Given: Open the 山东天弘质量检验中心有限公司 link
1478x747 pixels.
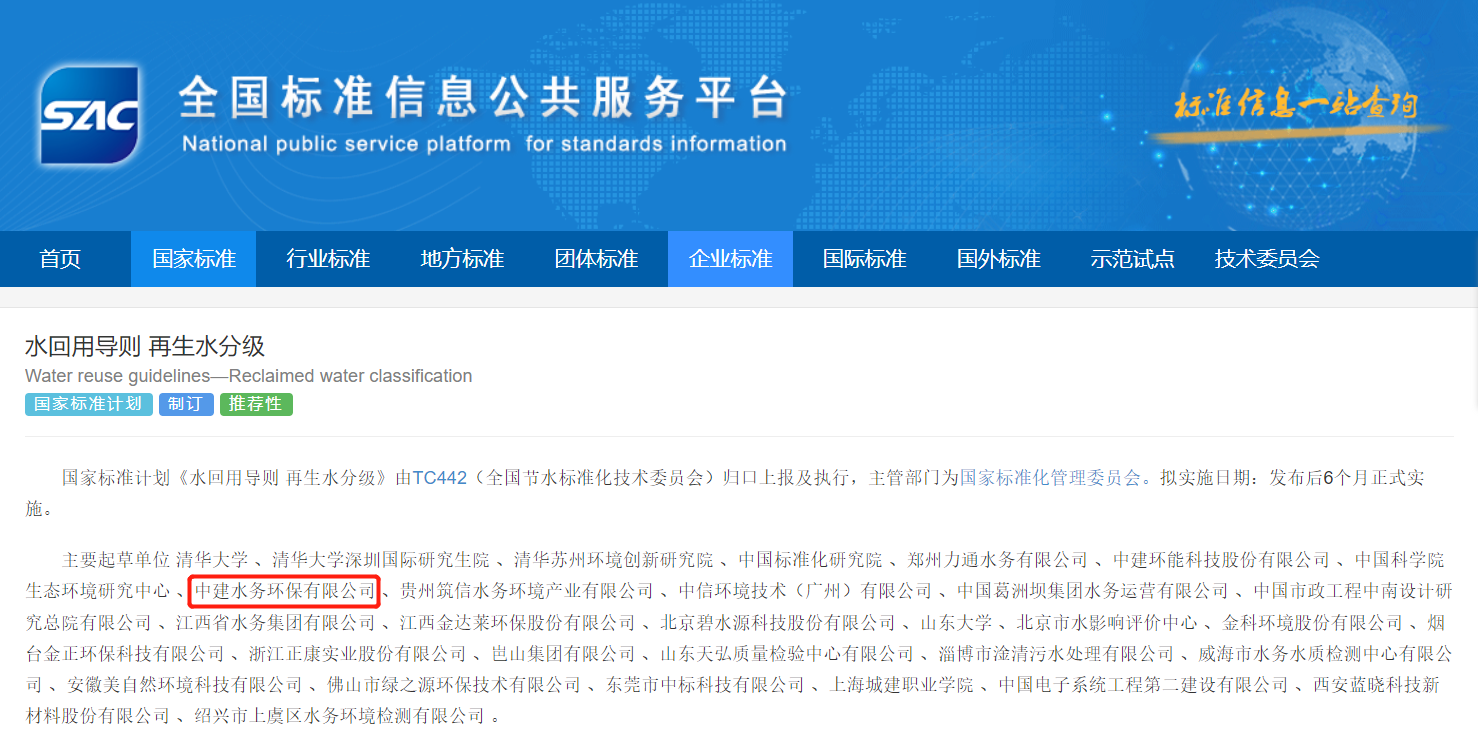Looking at the screenshot, I should [x=787, y=654].
